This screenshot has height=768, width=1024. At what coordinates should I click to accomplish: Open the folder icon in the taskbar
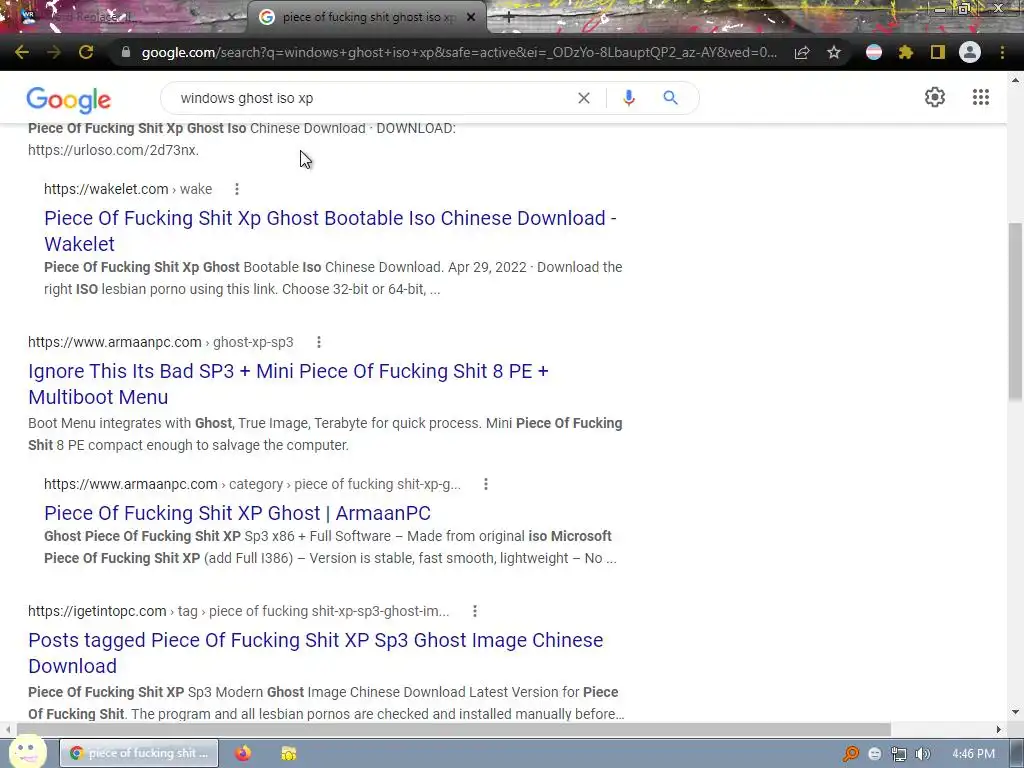tap(289, 753)
